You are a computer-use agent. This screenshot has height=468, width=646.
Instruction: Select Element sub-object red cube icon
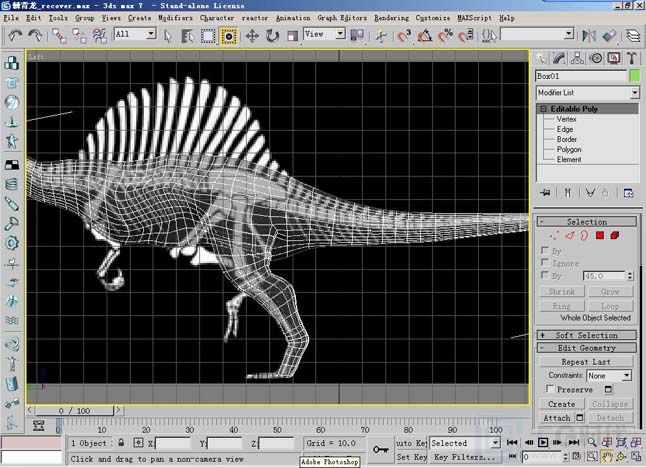tap(615, 235)
